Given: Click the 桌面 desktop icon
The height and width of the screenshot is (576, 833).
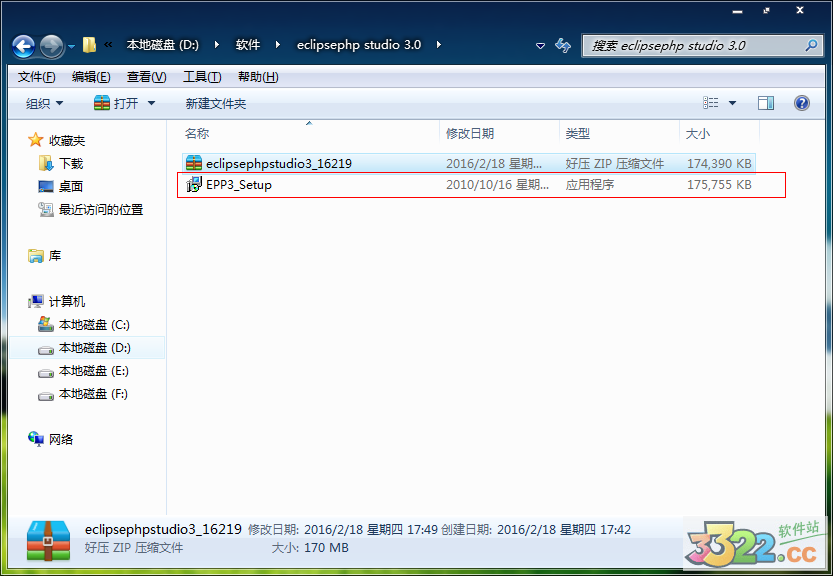Looking at the screenshot, I should pos(46,187).
